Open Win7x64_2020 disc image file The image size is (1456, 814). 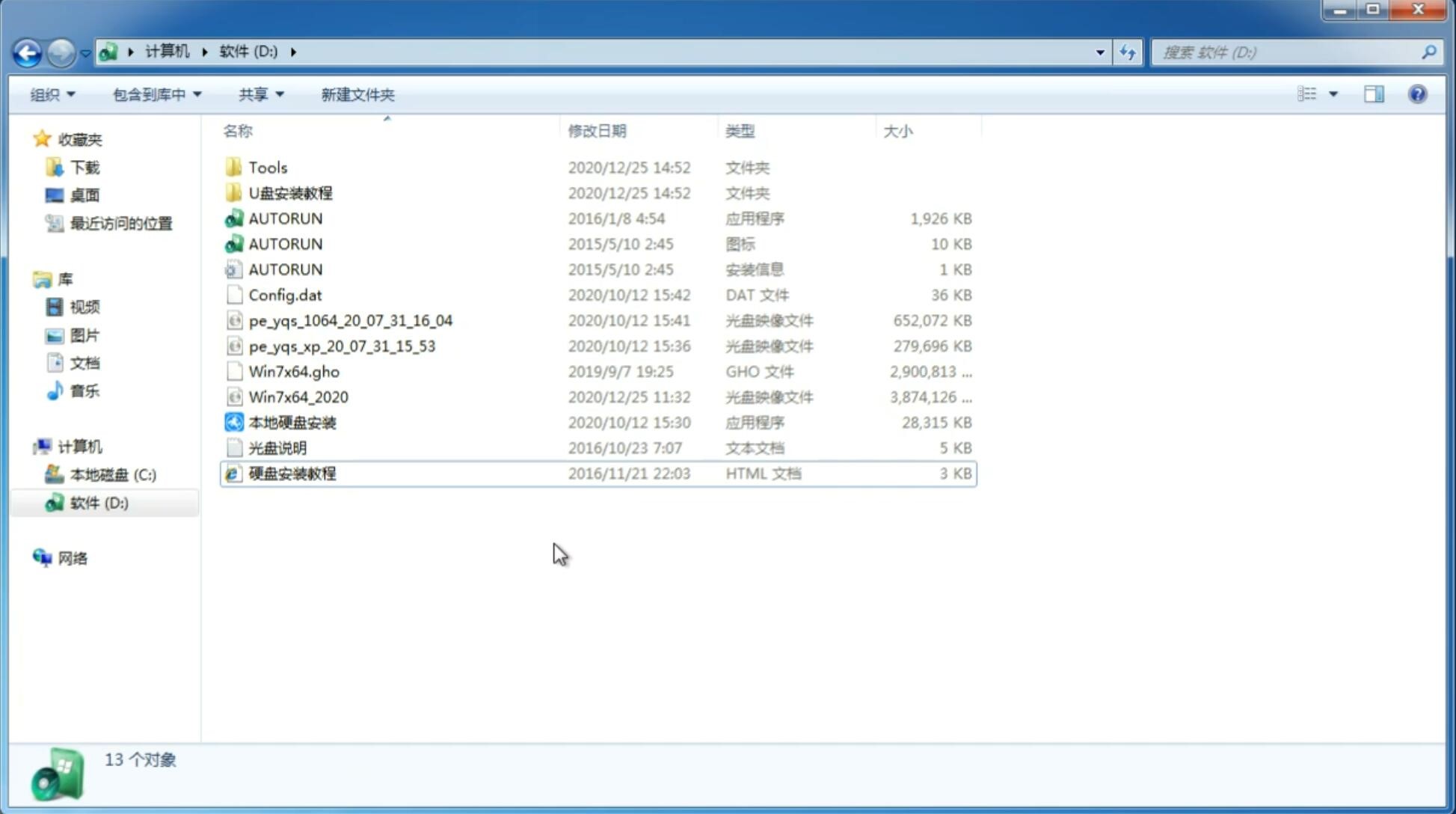click(x=298, y=397)
